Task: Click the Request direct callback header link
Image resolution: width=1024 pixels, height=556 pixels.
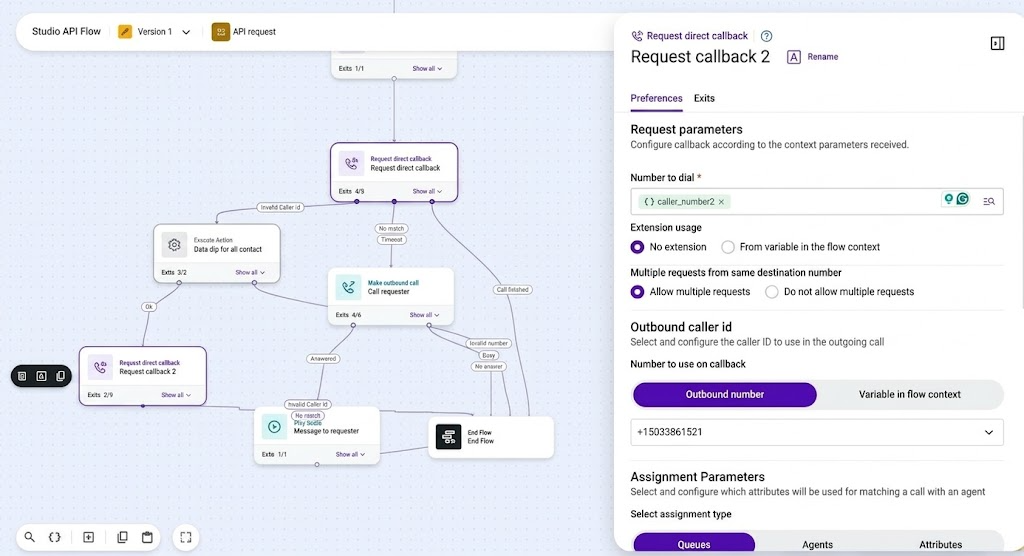Action: click(697, 36)
